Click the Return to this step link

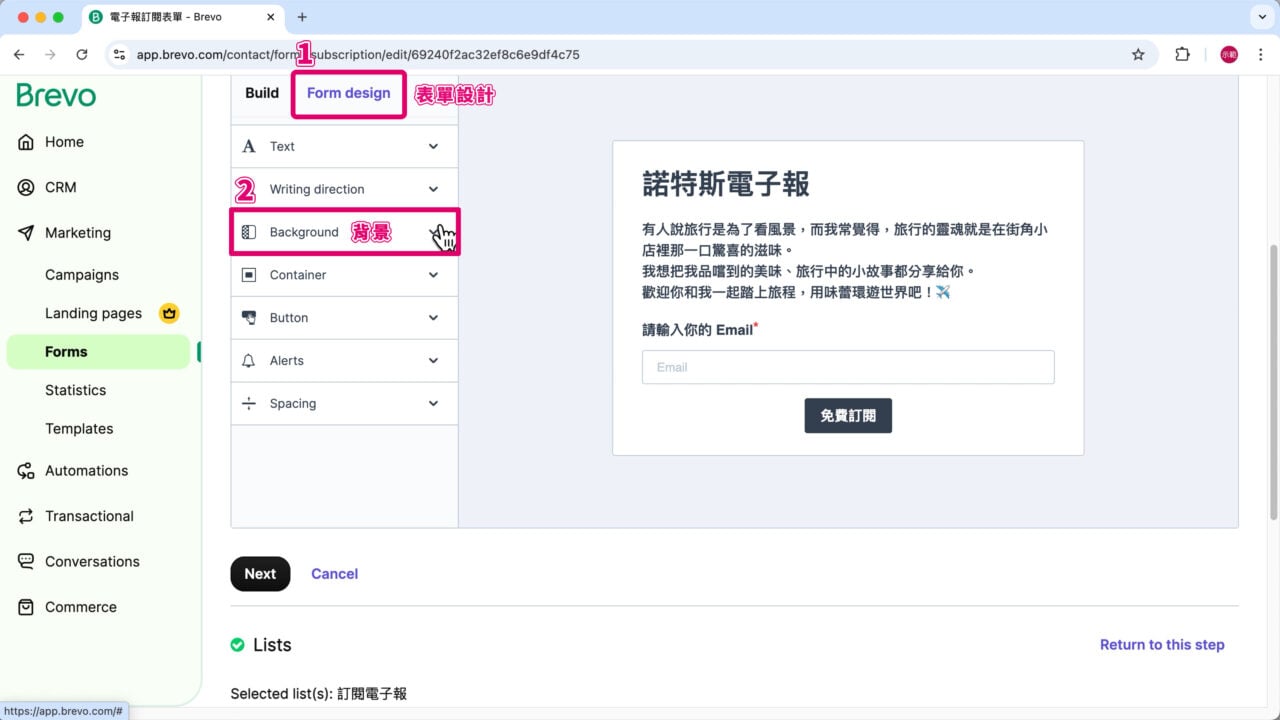click(x=1162, y=644)
